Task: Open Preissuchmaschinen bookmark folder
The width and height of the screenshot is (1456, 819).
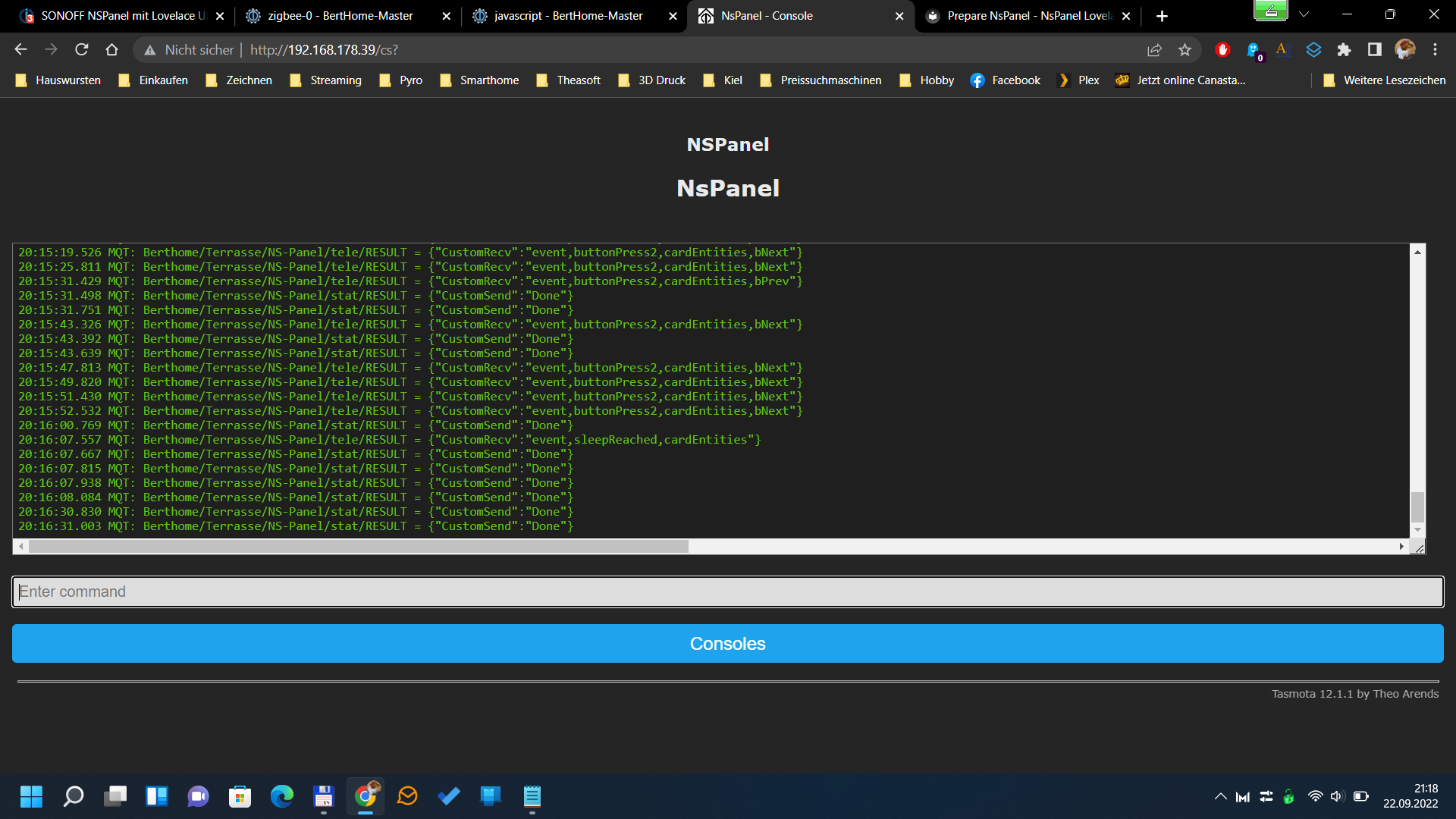Action: (821, 80)
